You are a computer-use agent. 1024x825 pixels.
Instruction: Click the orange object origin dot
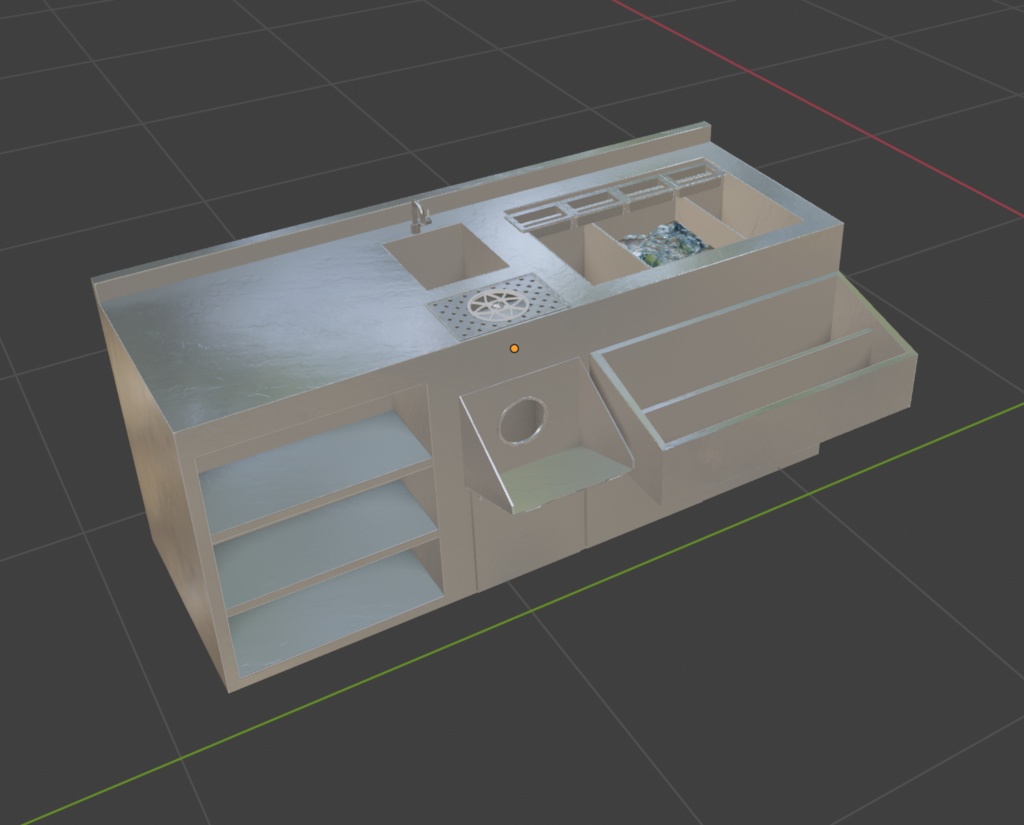515,349
